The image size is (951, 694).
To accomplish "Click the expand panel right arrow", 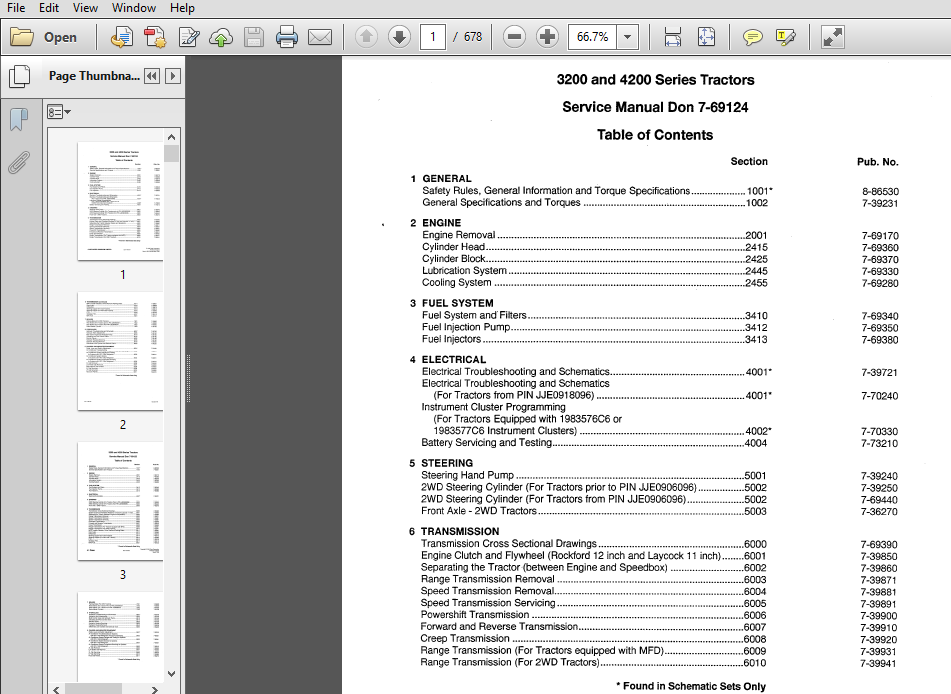I will [x=173, y=76].
